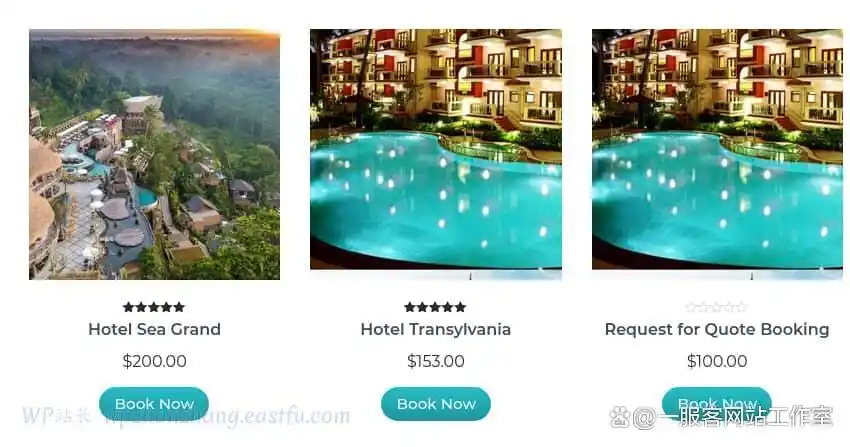
Task: Click the $100.00 price
Action: point(717,361)
